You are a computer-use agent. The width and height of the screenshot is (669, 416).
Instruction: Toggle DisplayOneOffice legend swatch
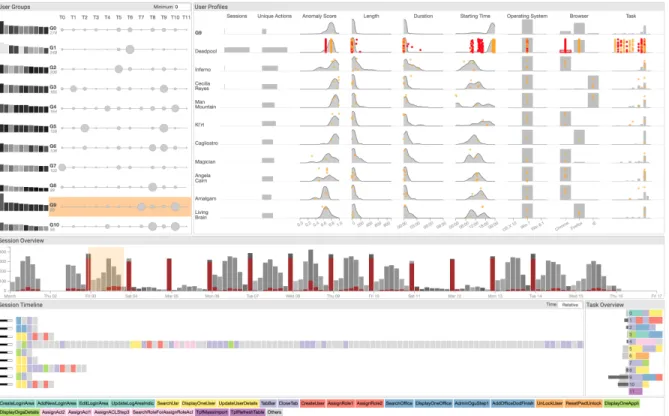[x=433, y=403]
